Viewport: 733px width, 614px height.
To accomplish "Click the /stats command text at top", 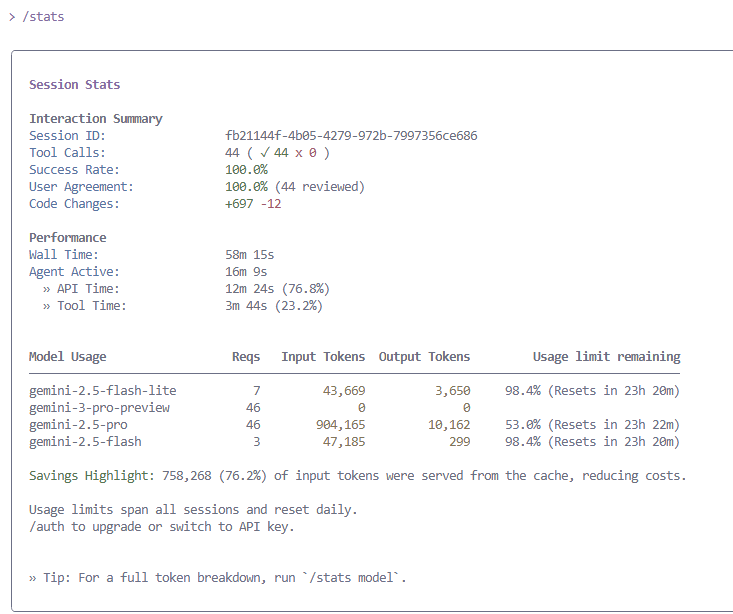I will click(43, 17).
